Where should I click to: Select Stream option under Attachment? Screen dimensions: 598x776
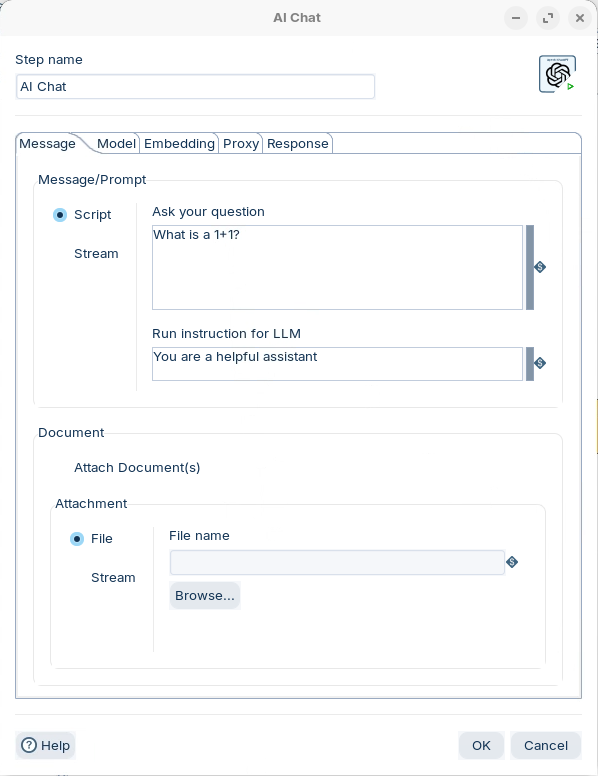(x=113, y=578)
